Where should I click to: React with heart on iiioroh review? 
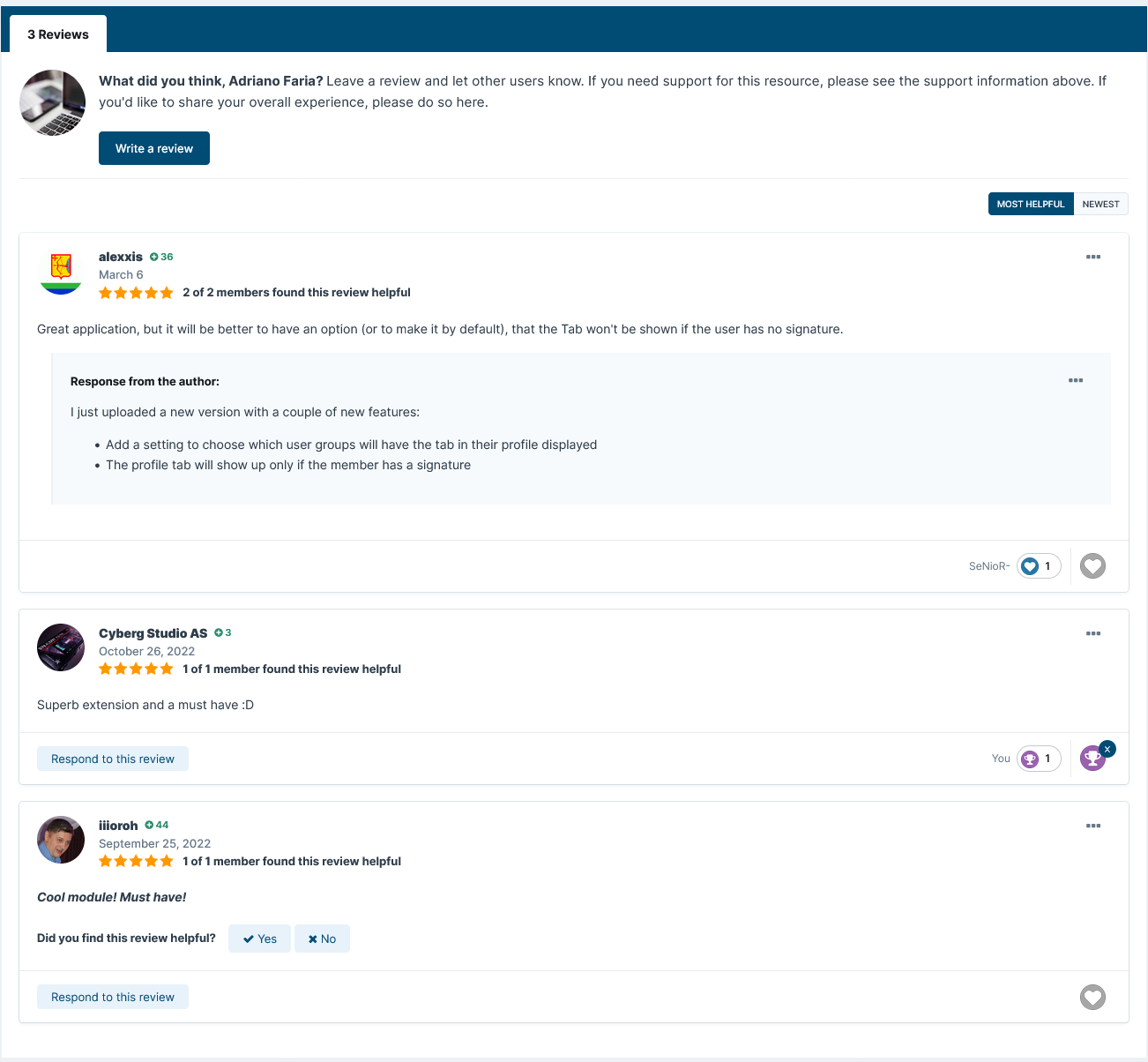coord(1092,998)
